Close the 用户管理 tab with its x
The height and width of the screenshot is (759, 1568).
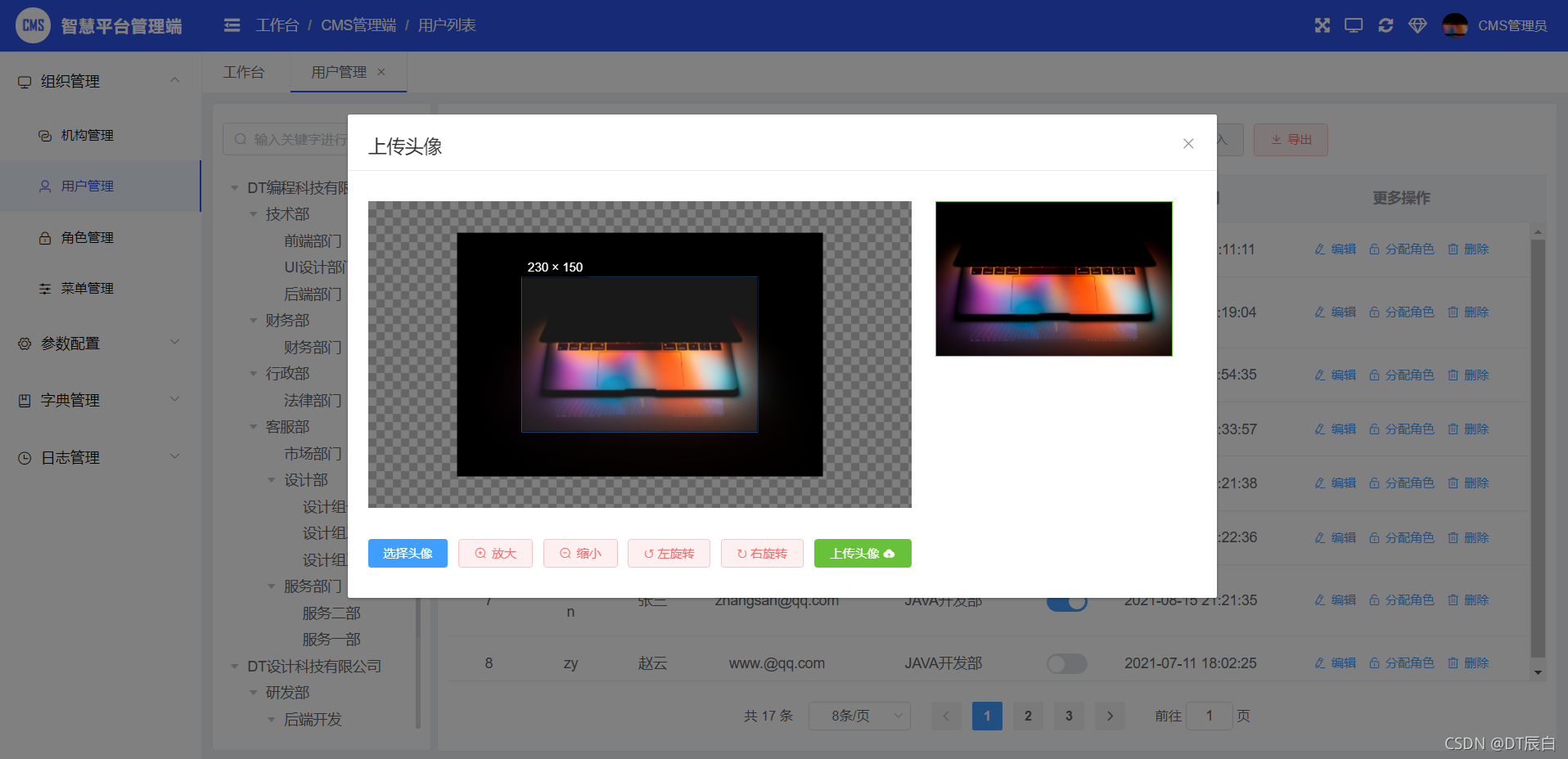(381, 72)
